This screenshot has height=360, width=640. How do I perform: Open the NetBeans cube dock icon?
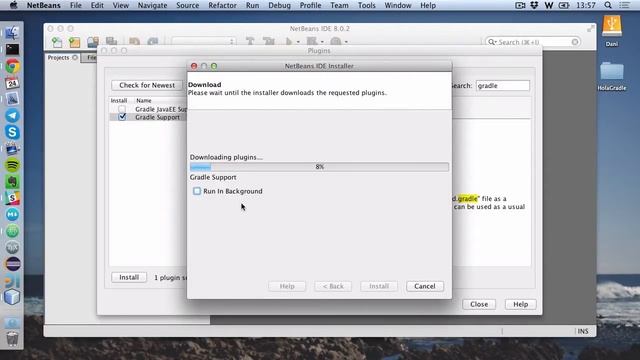(12, 297)
